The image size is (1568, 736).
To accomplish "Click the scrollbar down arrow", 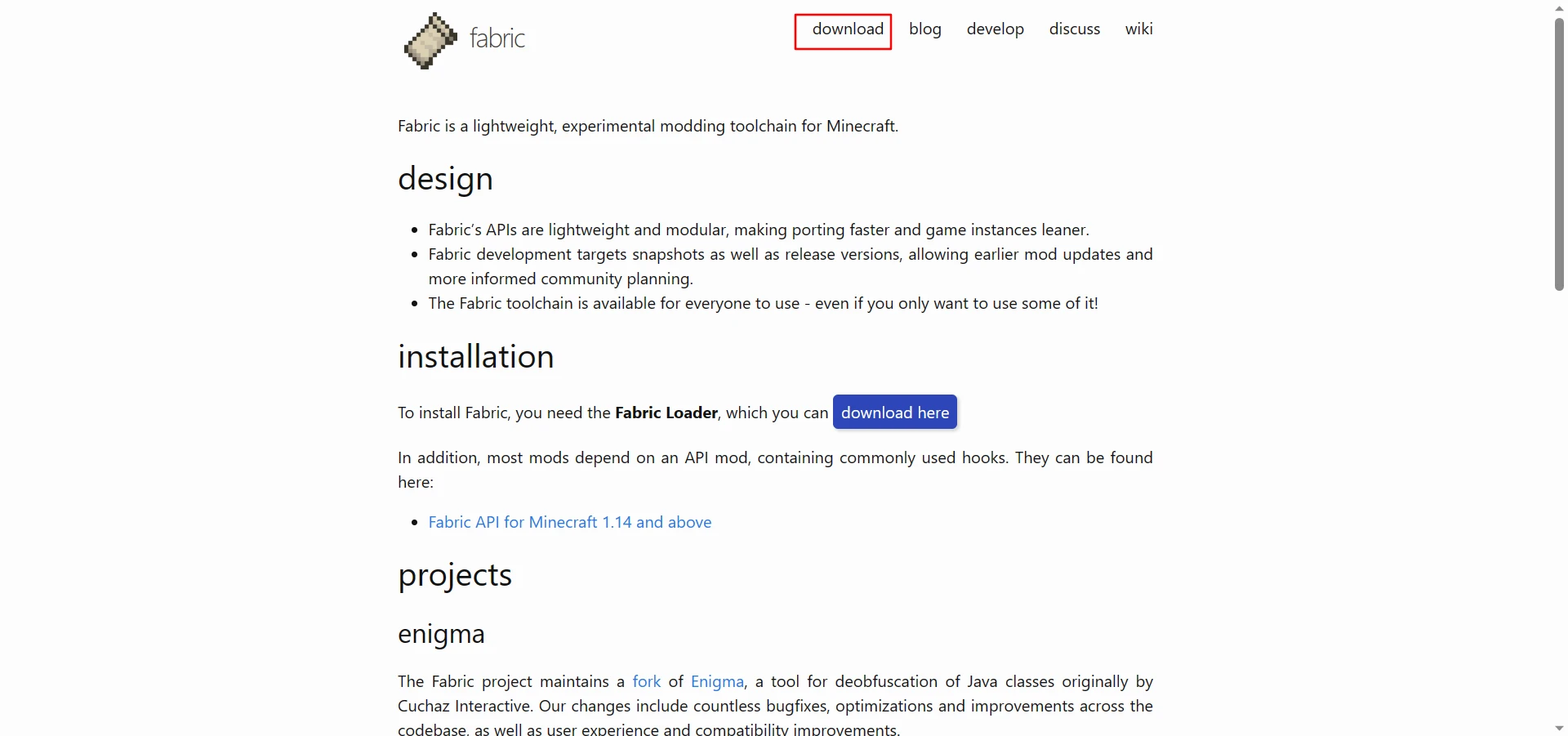I will (1559, 728).
